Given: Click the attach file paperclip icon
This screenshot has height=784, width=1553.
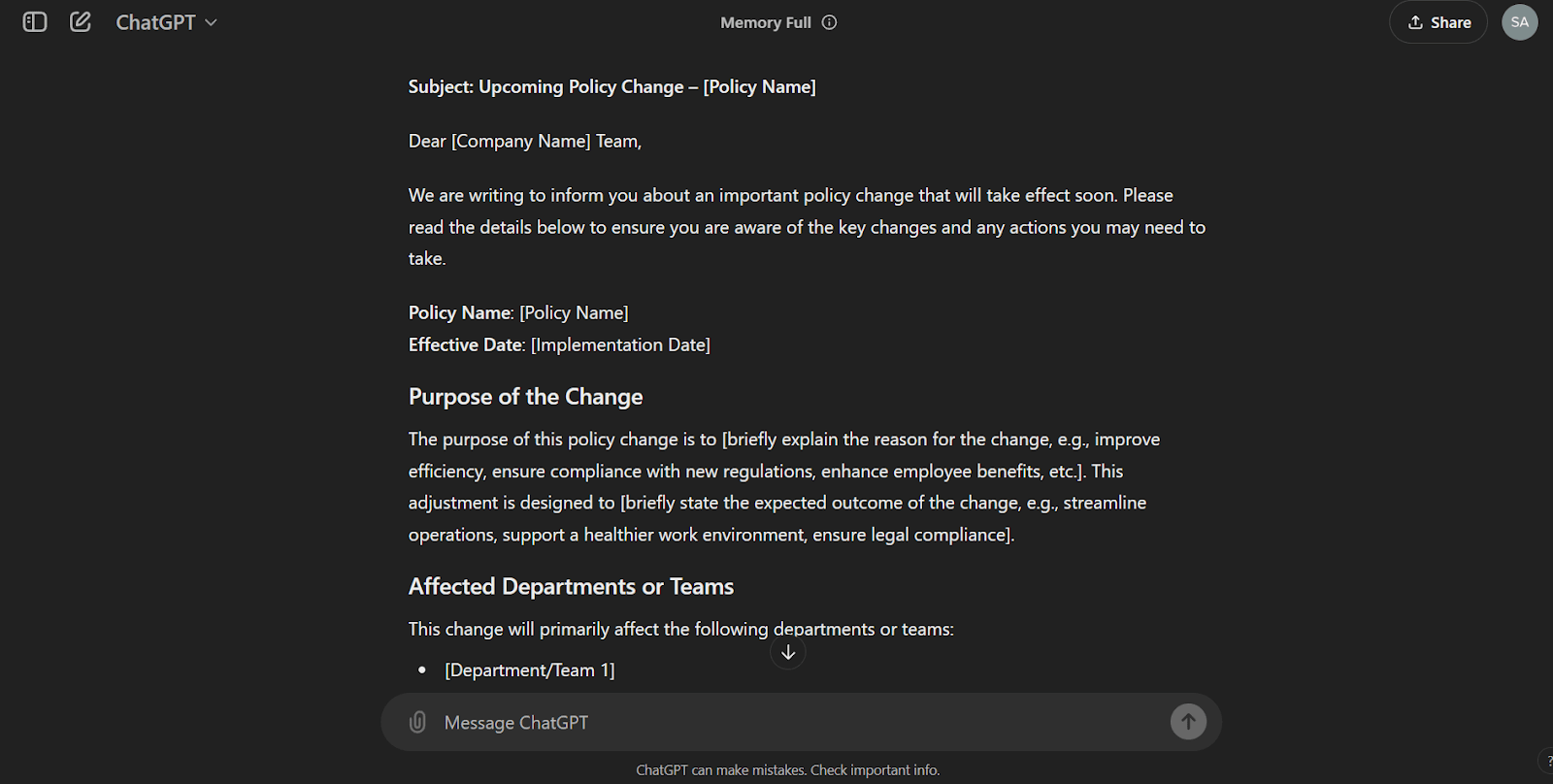Looking at the screenshot, I should (416, 722).
